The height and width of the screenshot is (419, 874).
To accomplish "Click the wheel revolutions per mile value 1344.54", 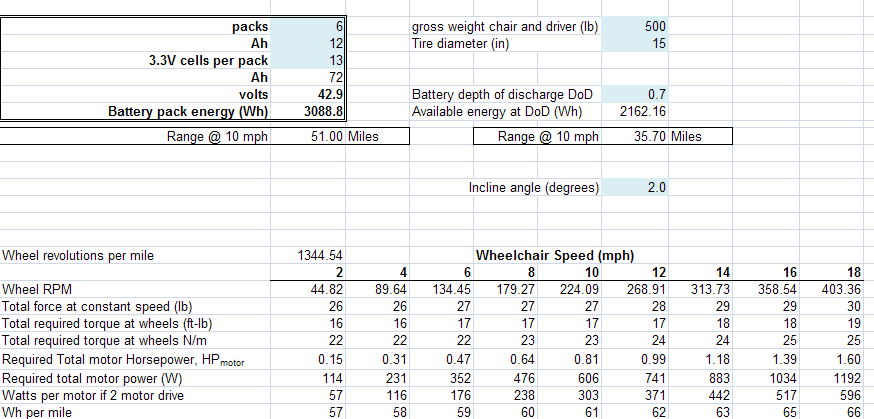I will (308, 256).
